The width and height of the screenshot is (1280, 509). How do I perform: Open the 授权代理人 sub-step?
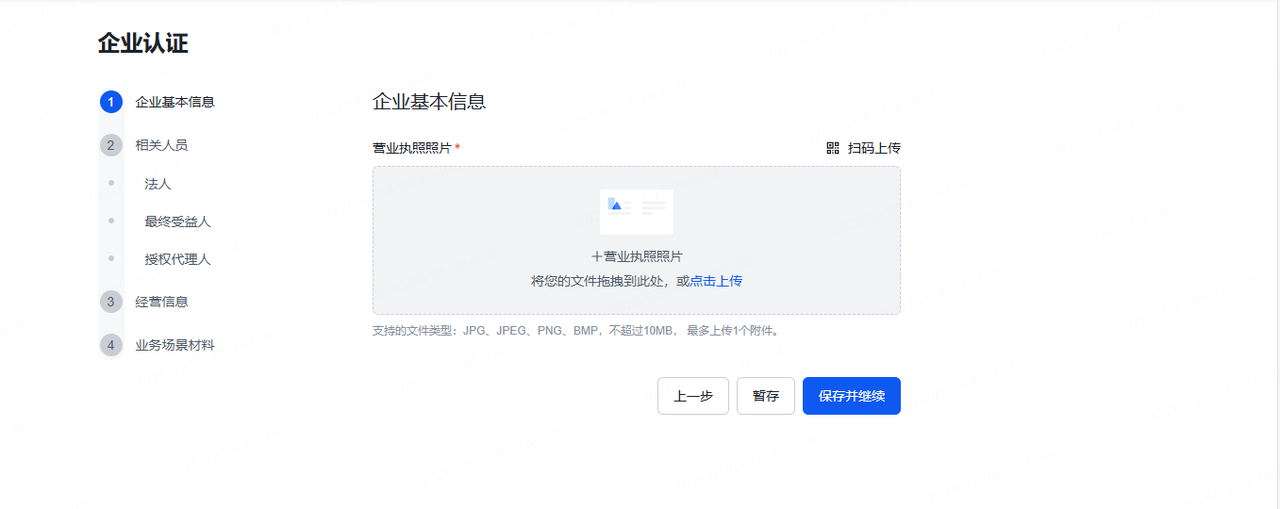tap(178, 259)
